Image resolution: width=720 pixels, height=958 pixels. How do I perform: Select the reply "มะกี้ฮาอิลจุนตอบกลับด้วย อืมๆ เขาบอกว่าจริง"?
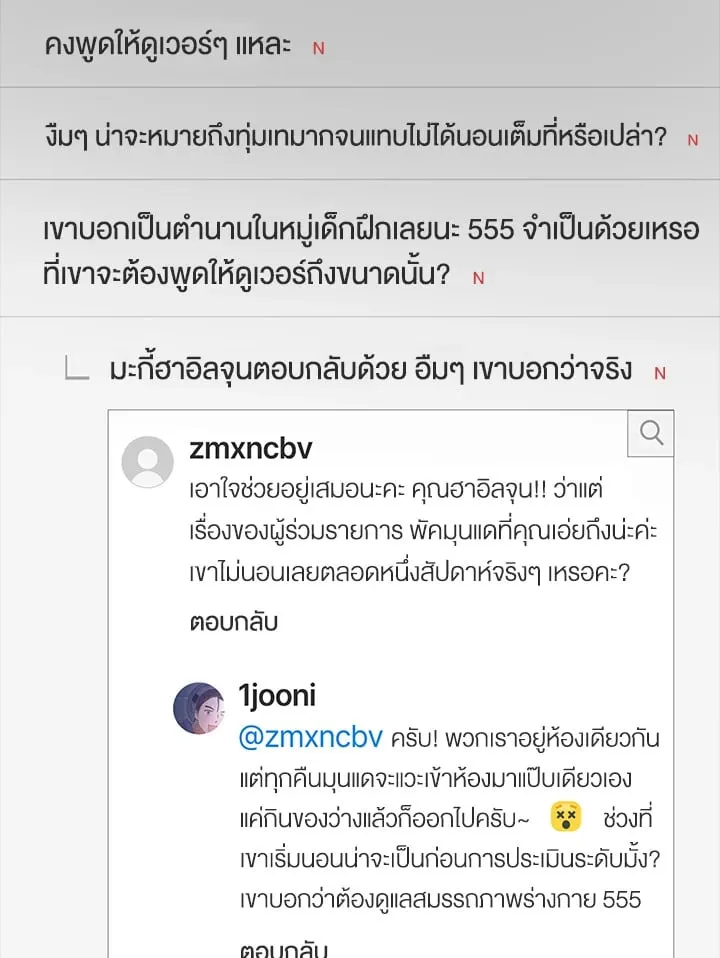click(x=370, y=370)
